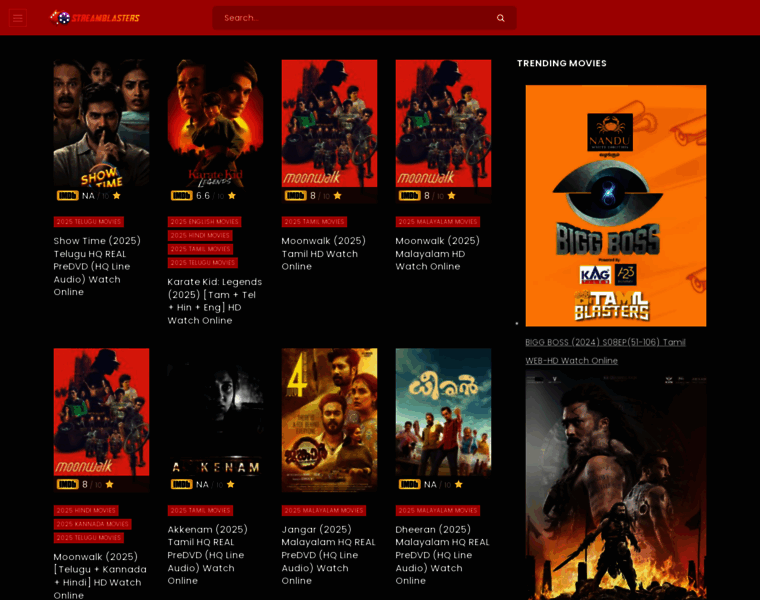This screenshot has height=600, width=760.
Task: Click IMDb badge under Show Time
Action: coord(67,196)
